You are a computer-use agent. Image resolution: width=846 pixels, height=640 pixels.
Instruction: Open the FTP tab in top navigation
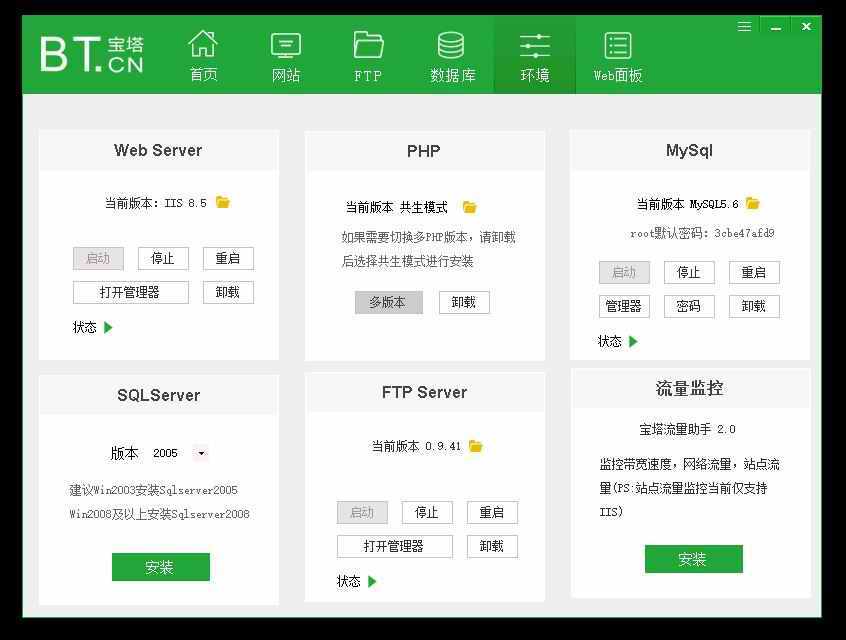point(369,56)
